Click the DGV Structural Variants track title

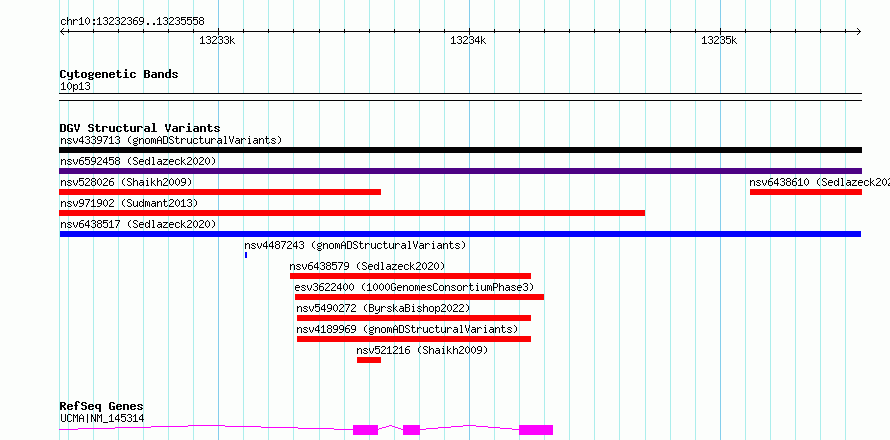click(140, 128)
